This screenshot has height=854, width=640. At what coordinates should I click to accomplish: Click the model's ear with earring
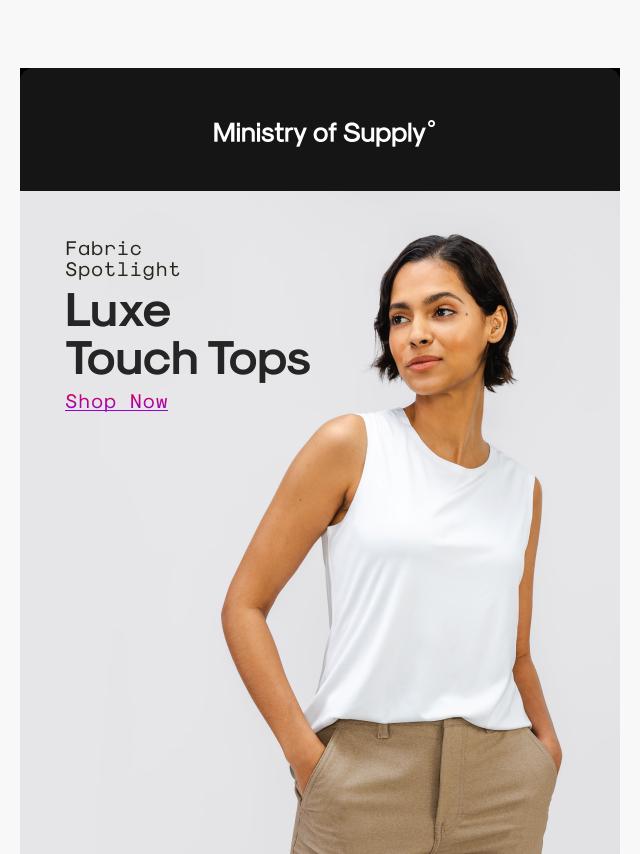click(497, 324)
